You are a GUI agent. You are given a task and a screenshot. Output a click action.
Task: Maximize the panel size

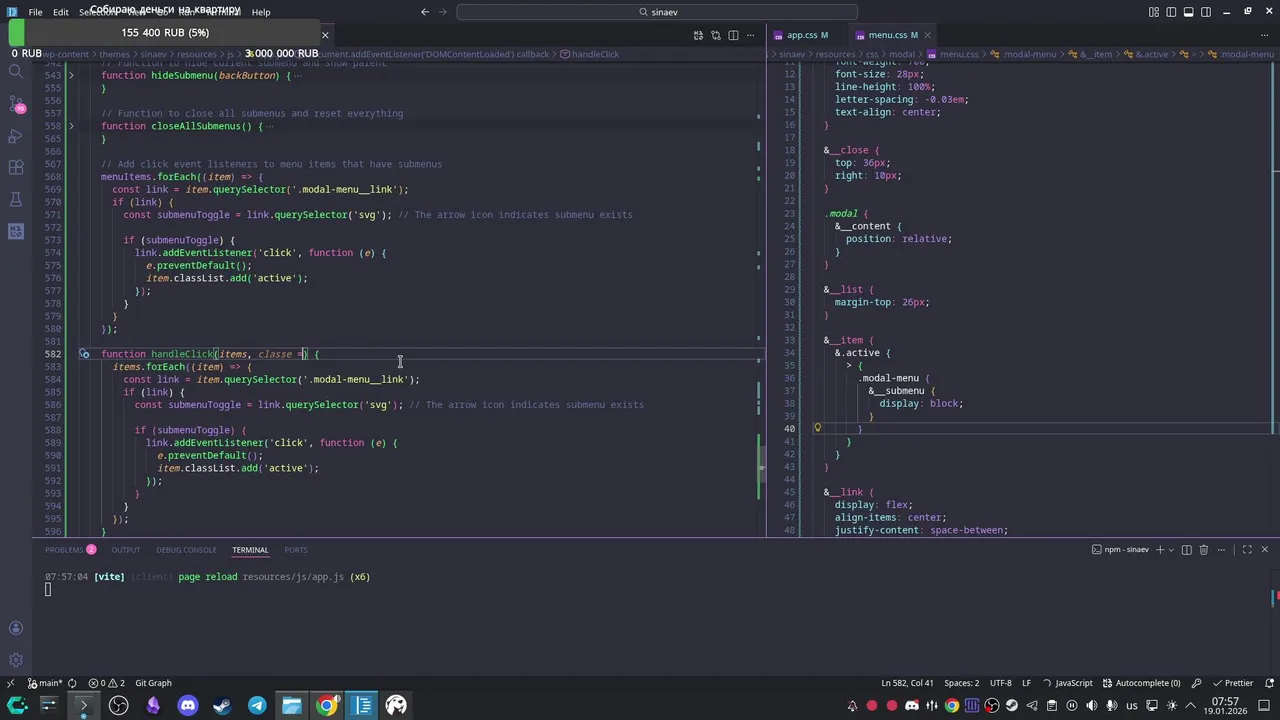tap(1246, 550)
